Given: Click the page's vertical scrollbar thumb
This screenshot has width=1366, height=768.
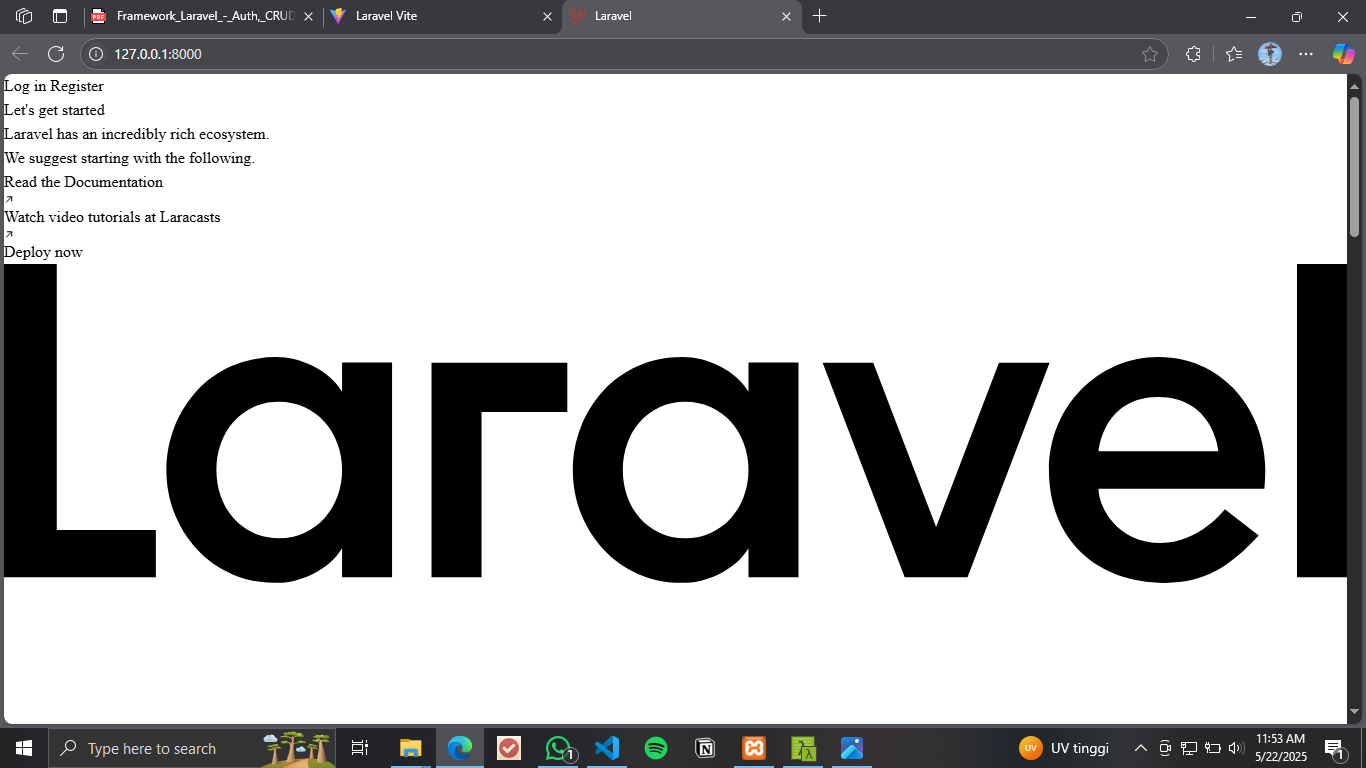Looking at the screenshot, I should [1355, 165].
